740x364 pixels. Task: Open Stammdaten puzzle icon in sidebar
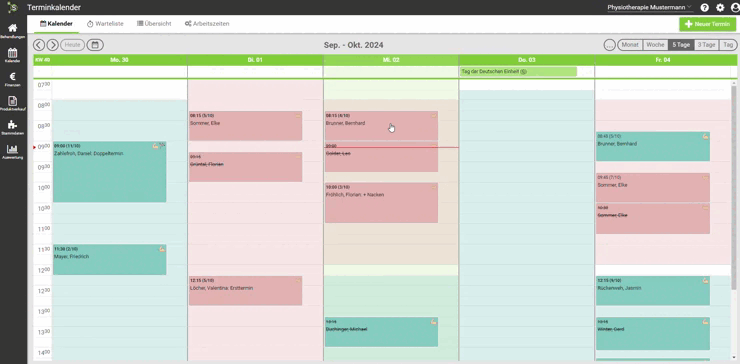click(13, 127)
